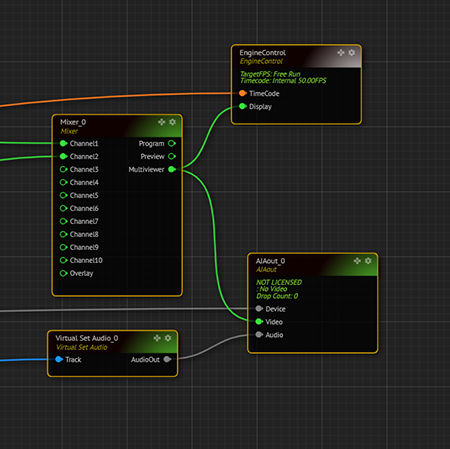This screenshot has width=450, height=449.
Task: Select the Channel10 input pin
Action: coord(63,260)
